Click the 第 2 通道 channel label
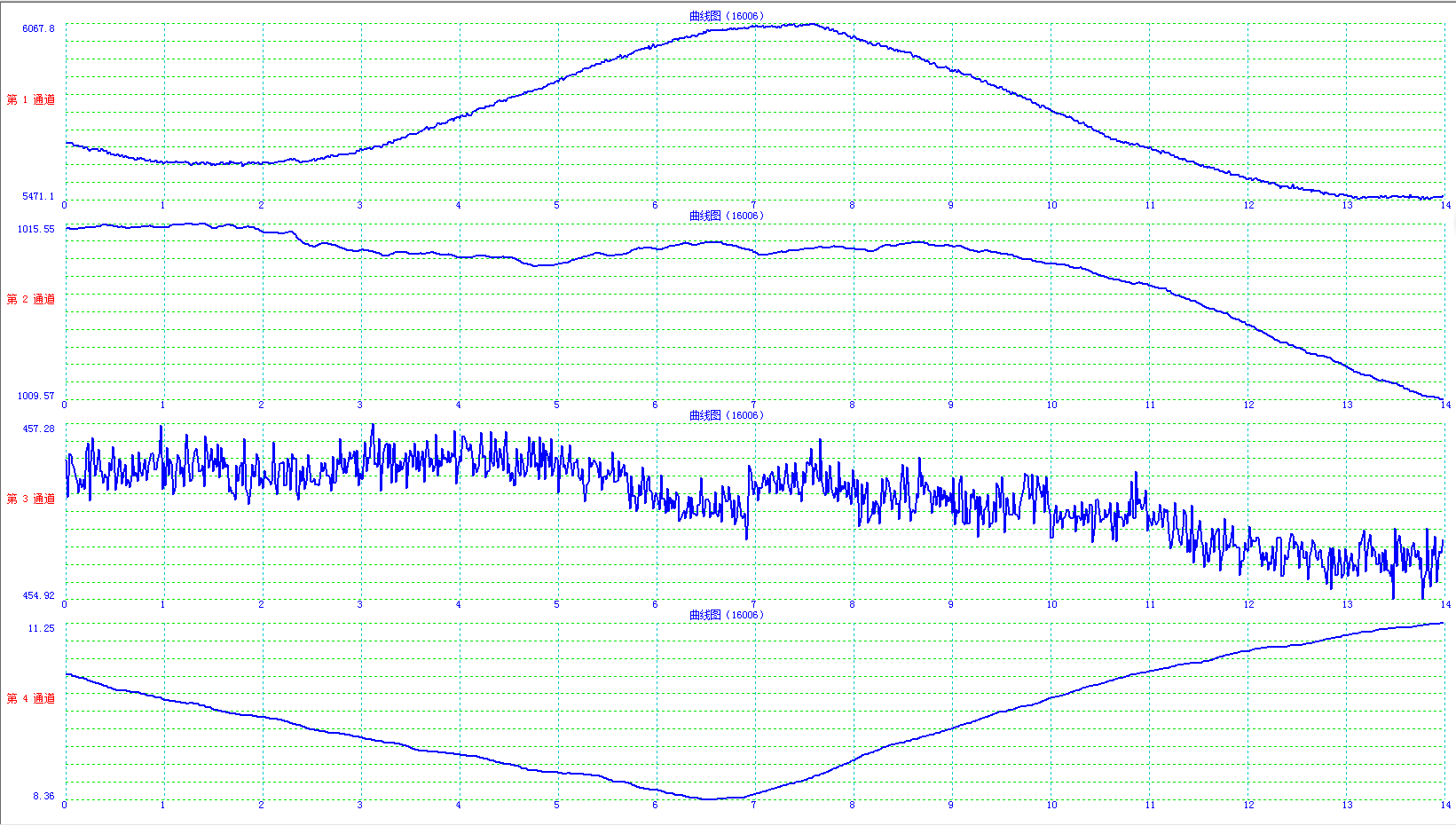 (x=31, y=299)
